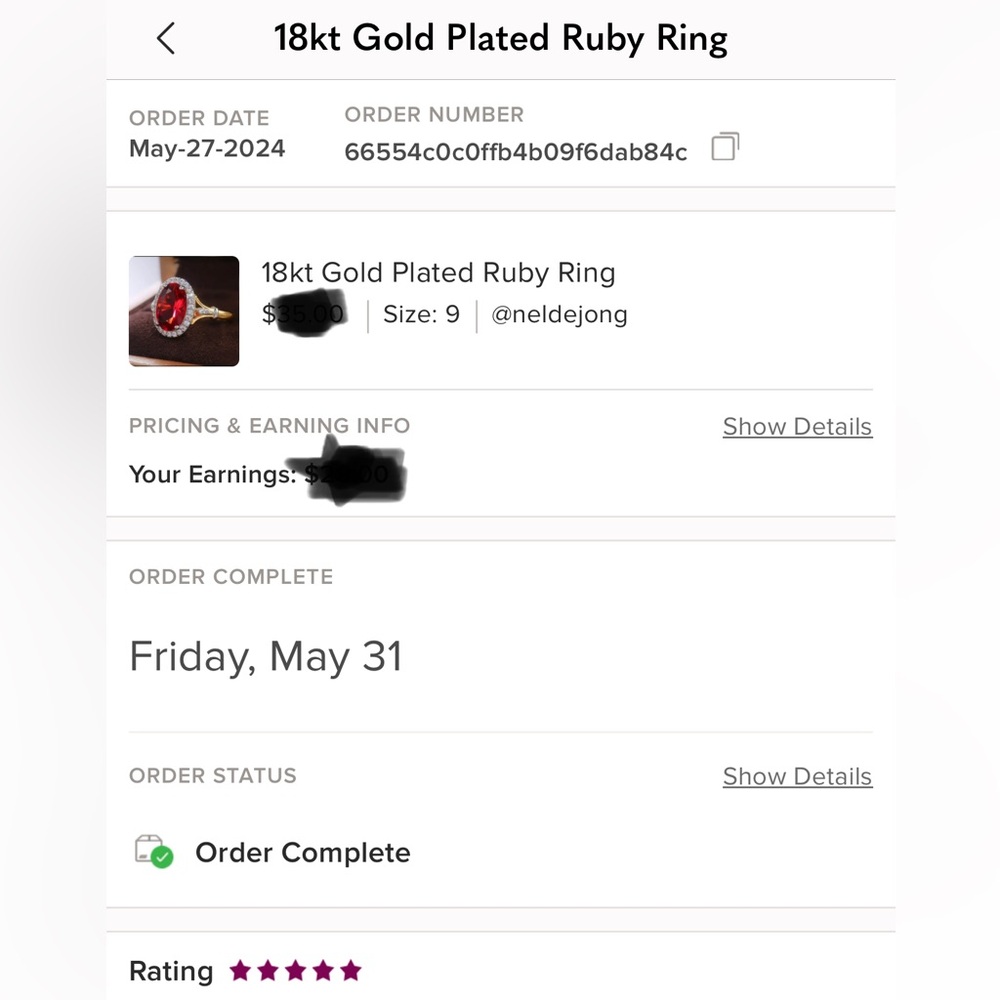Click the May-27-2024 order date

click(207, 149)
